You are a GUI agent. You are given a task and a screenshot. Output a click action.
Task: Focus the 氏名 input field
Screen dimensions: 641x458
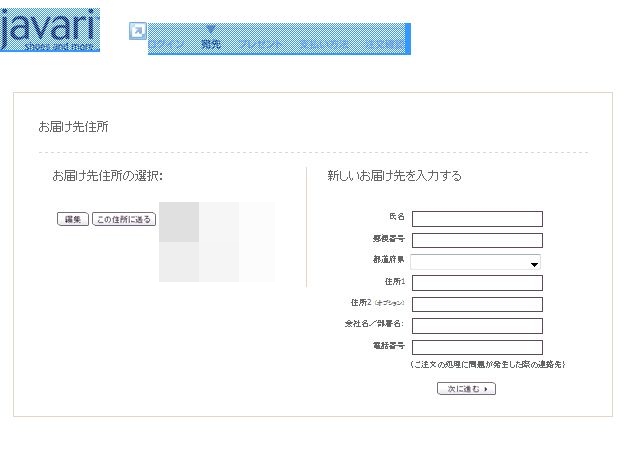click(x=477, y=219)
